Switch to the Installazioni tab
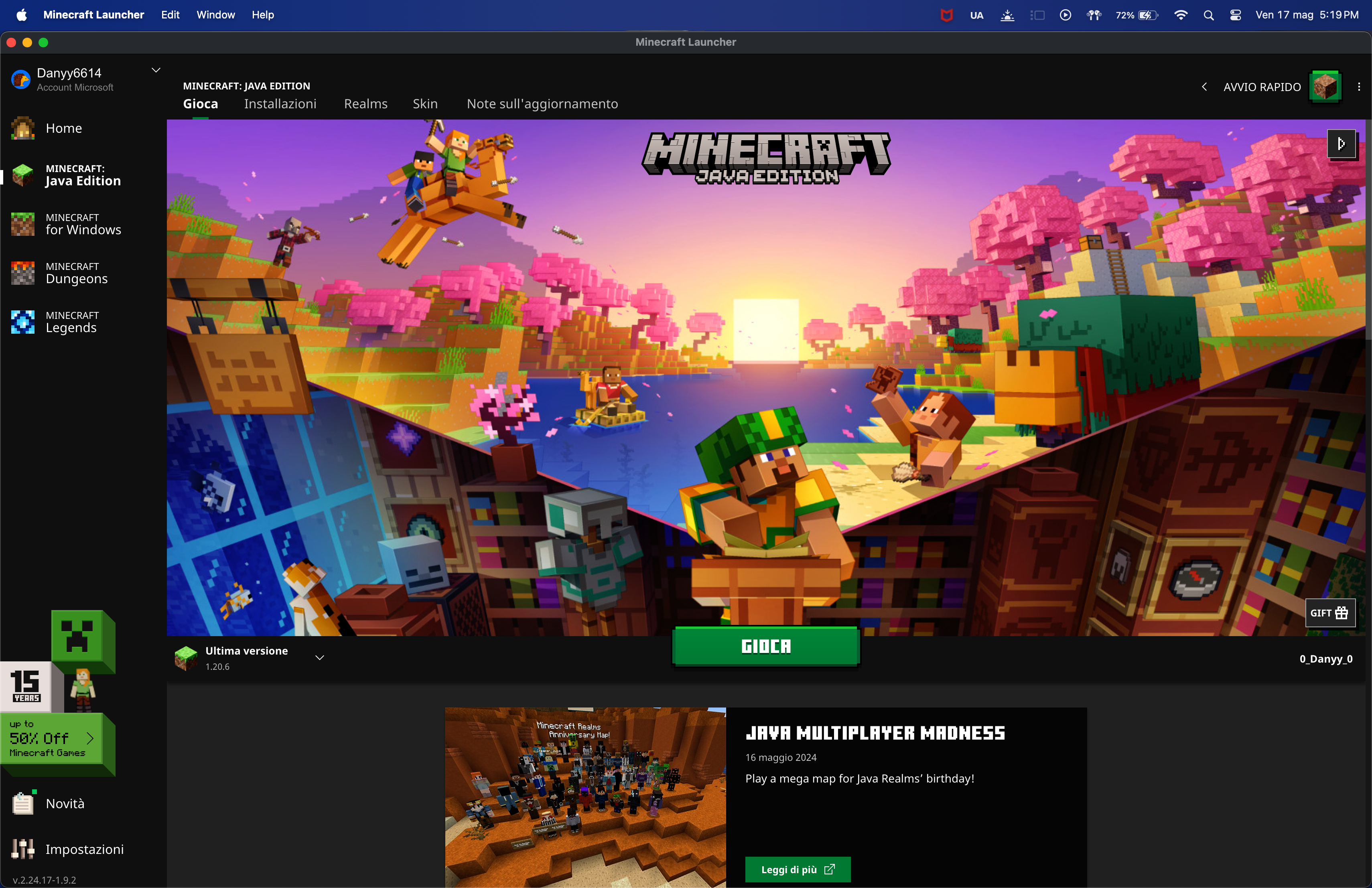The image size is (1372, 888). 280,104
